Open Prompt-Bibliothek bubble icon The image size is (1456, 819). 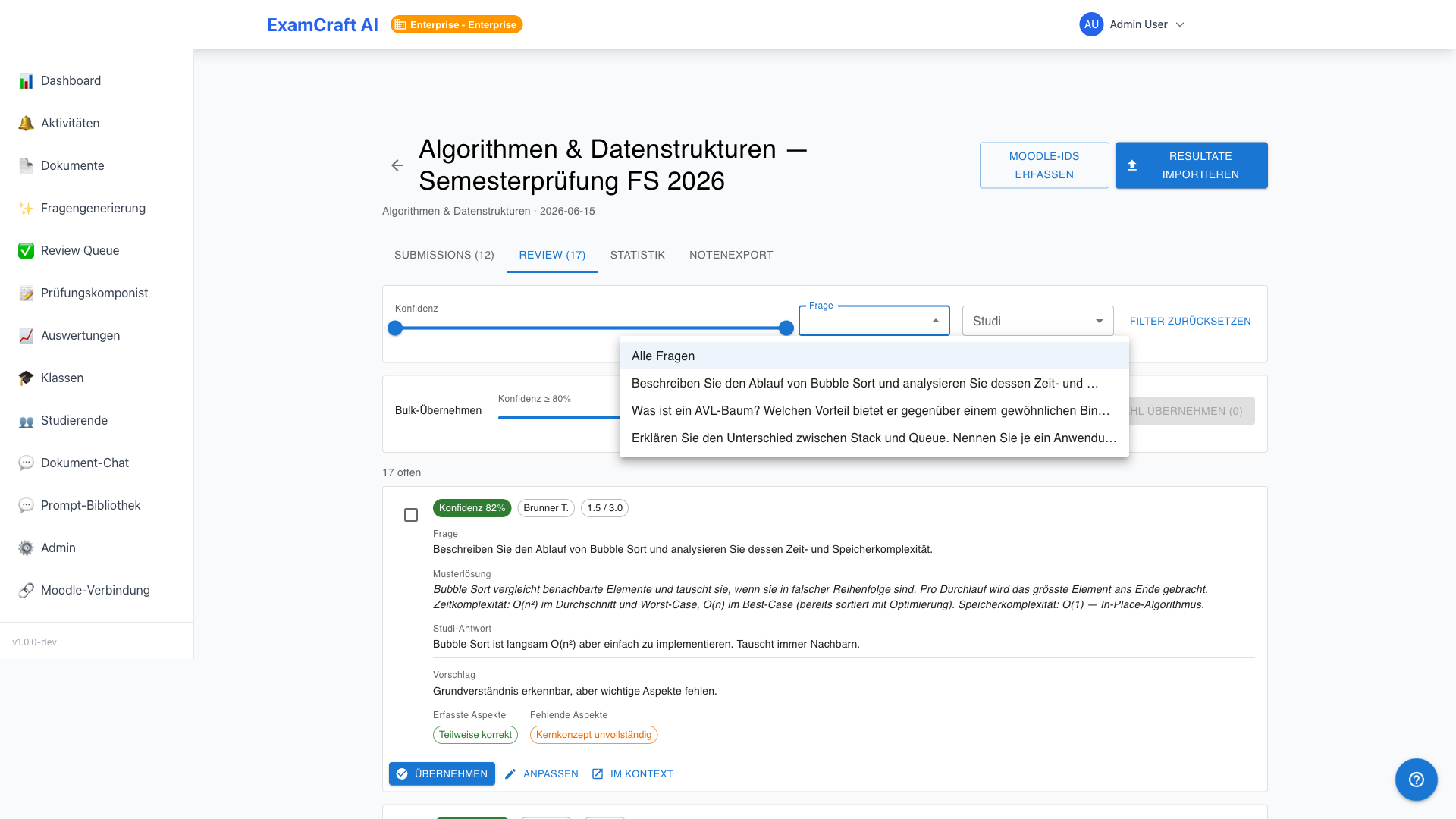point(26,505)
